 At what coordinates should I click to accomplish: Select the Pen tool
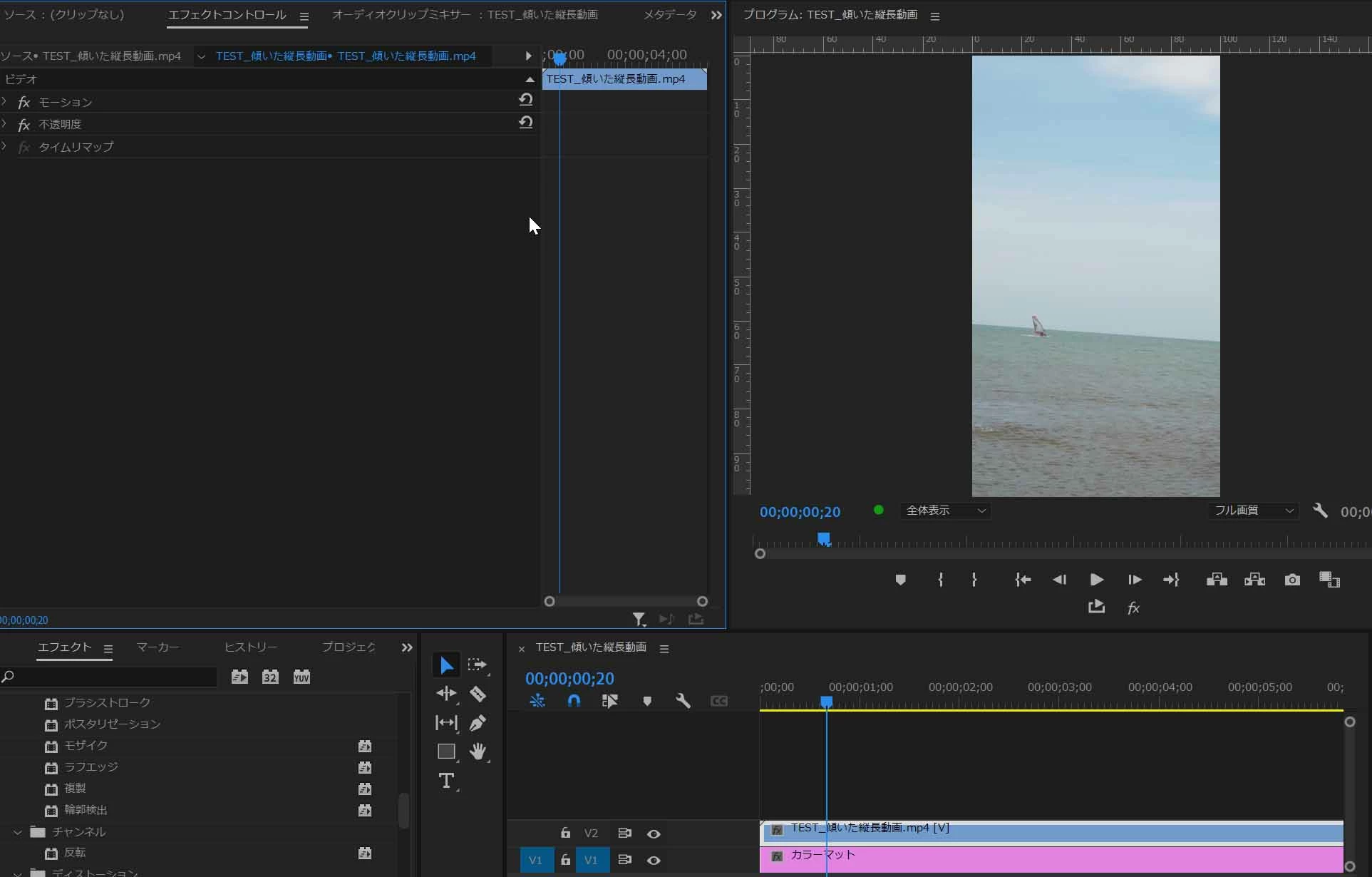(478, 723)
